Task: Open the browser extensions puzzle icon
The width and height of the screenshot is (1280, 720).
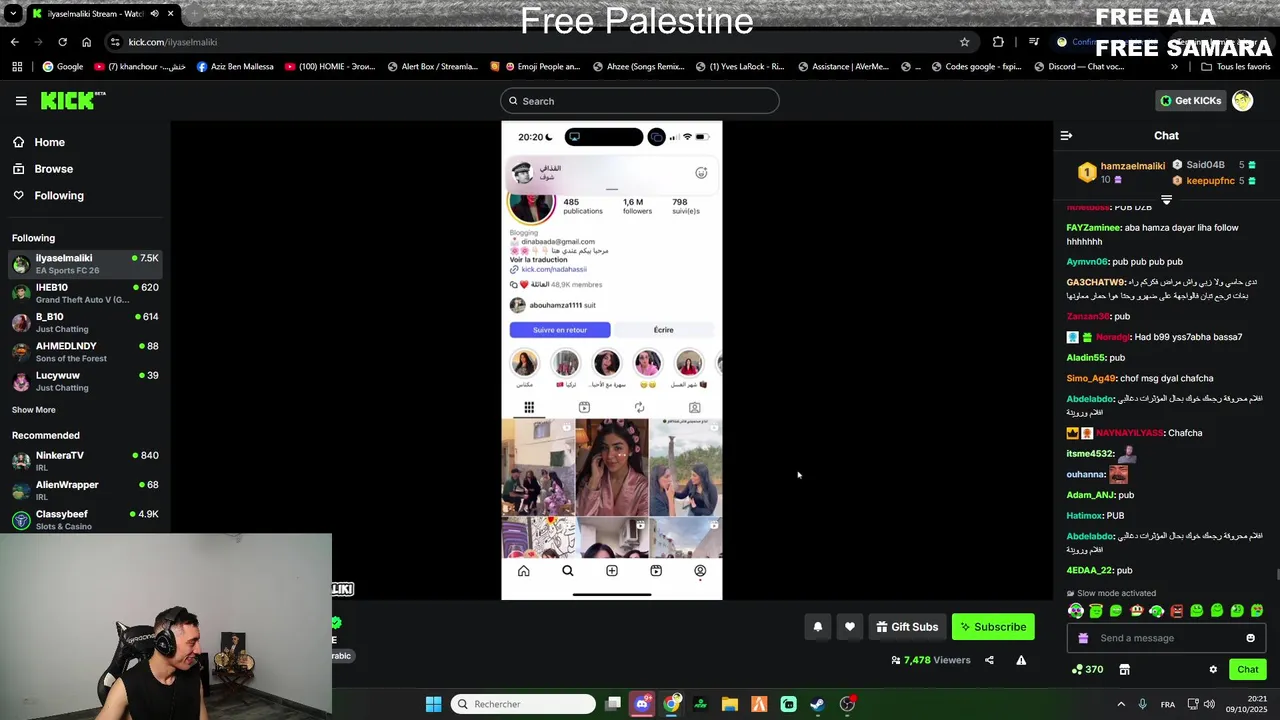Action: click(998, 42)
